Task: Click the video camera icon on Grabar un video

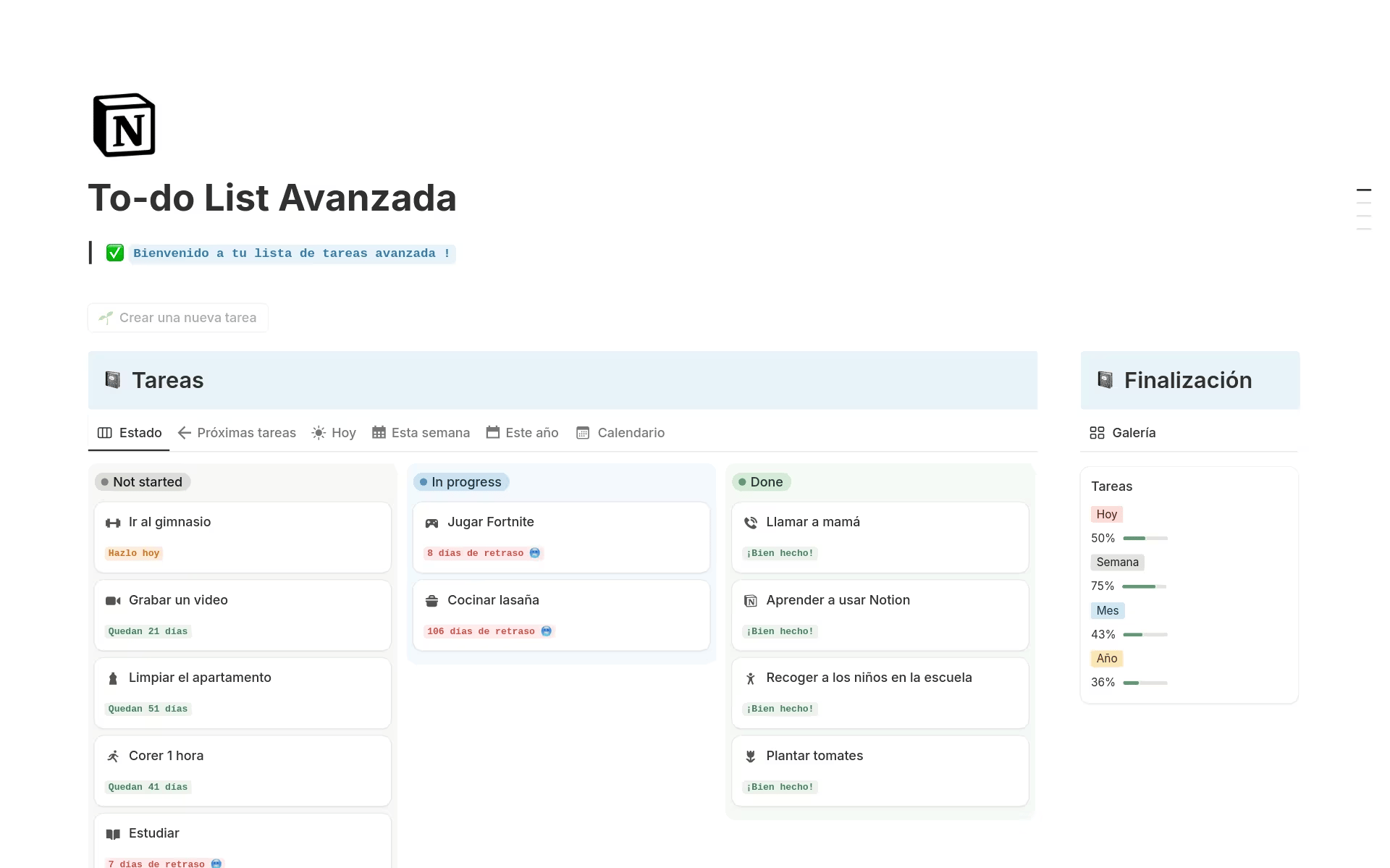Action: click(x=113, y=600)
